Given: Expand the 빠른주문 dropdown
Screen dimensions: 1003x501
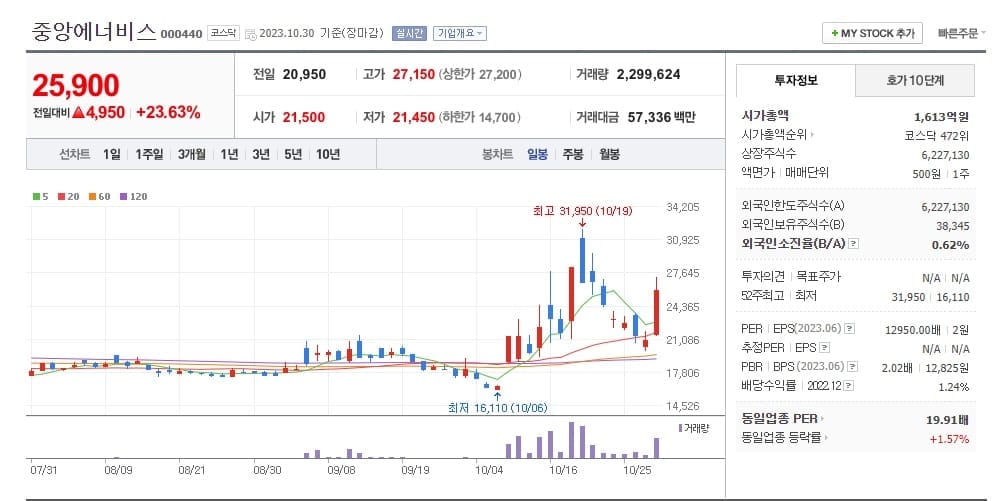Looking at the screenshot, I should tap(961, 33).
